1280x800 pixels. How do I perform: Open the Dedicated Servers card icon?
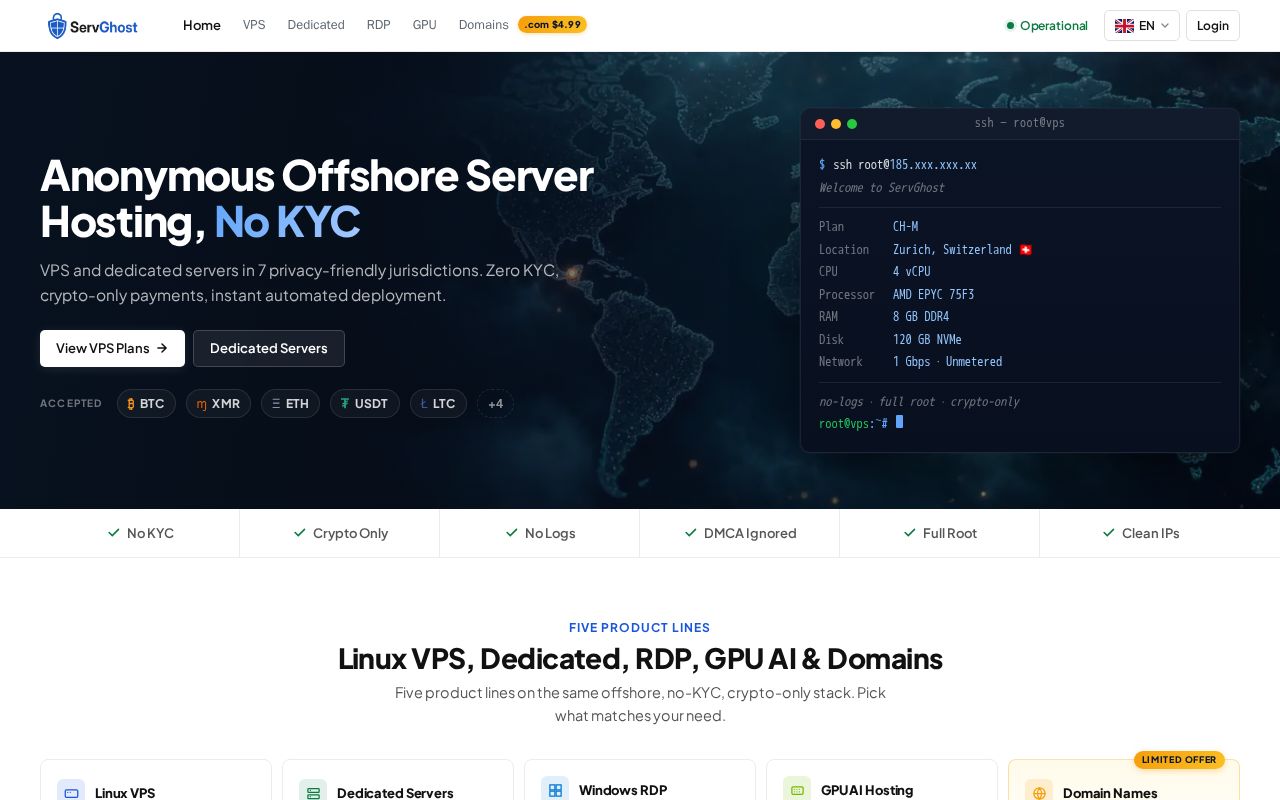tap(313, 793)
